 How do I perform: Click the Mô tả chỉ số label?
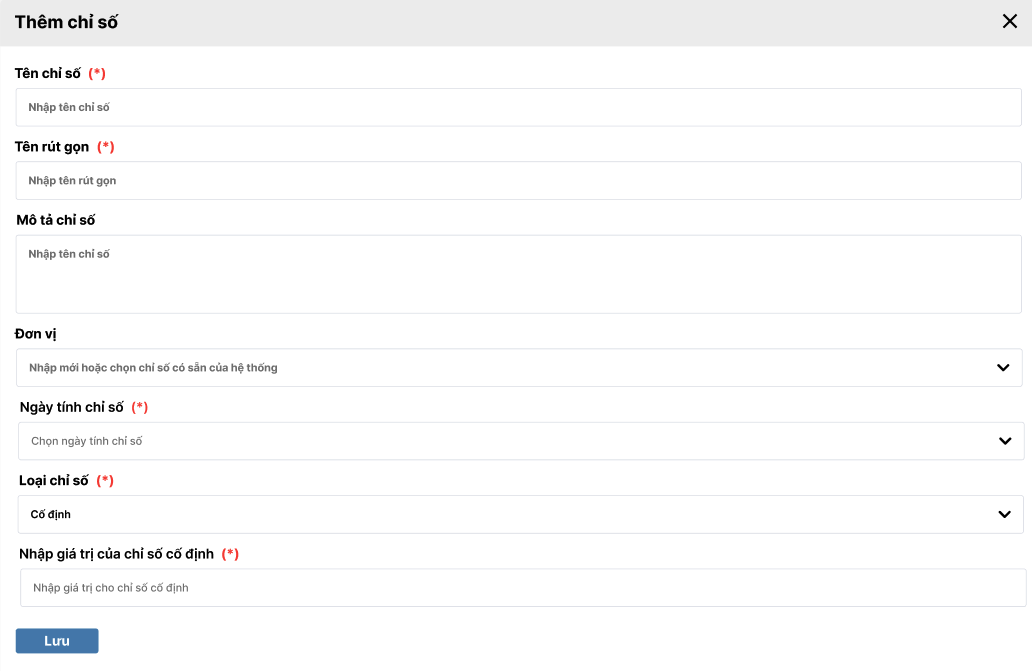point(56,220)
